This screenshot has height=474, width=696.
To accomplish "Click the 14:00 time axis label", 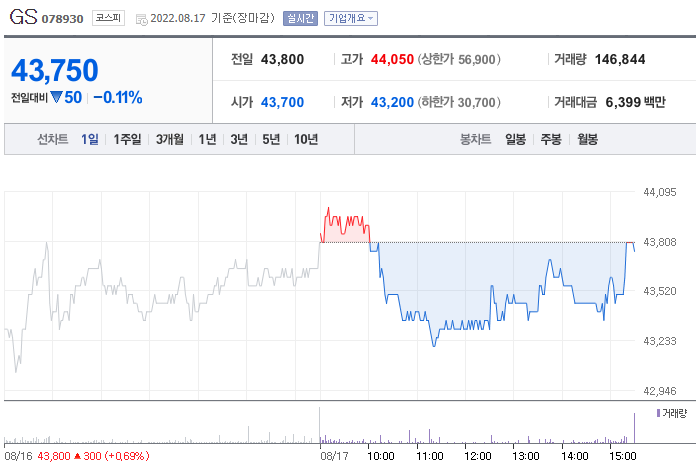I will 575,456.
